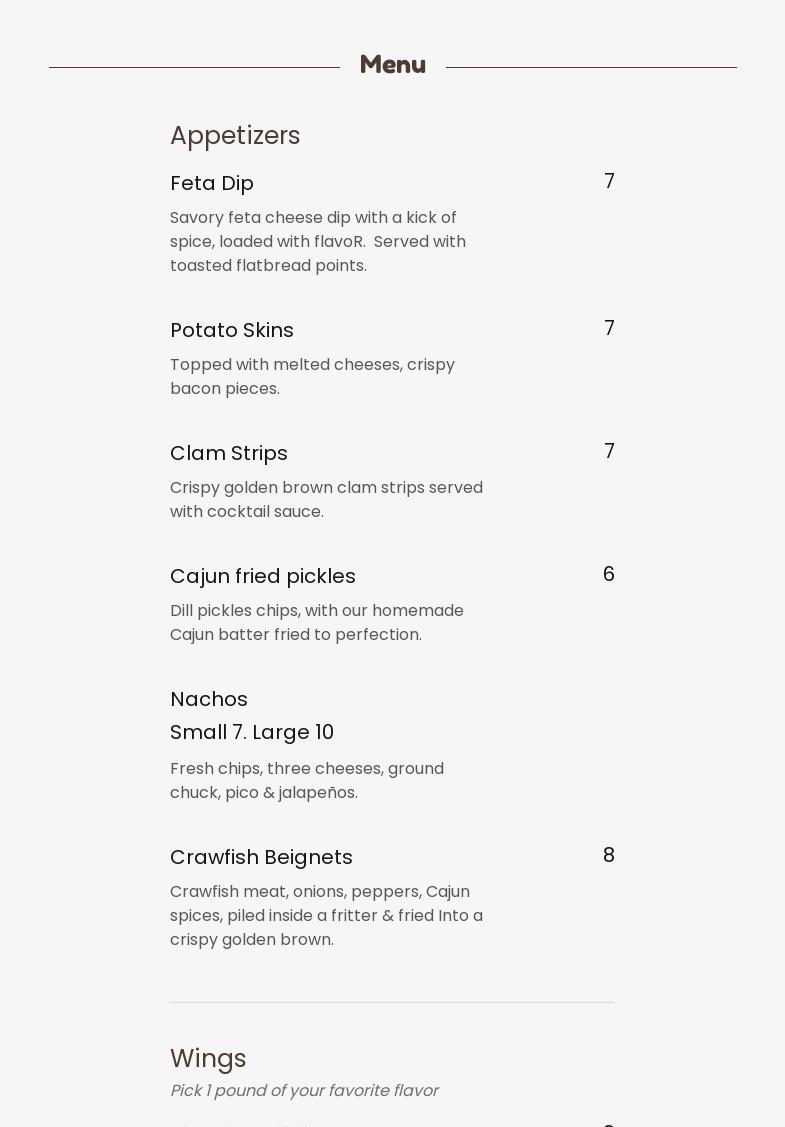Click the Nachos description about fresh chips

[307, 781]
